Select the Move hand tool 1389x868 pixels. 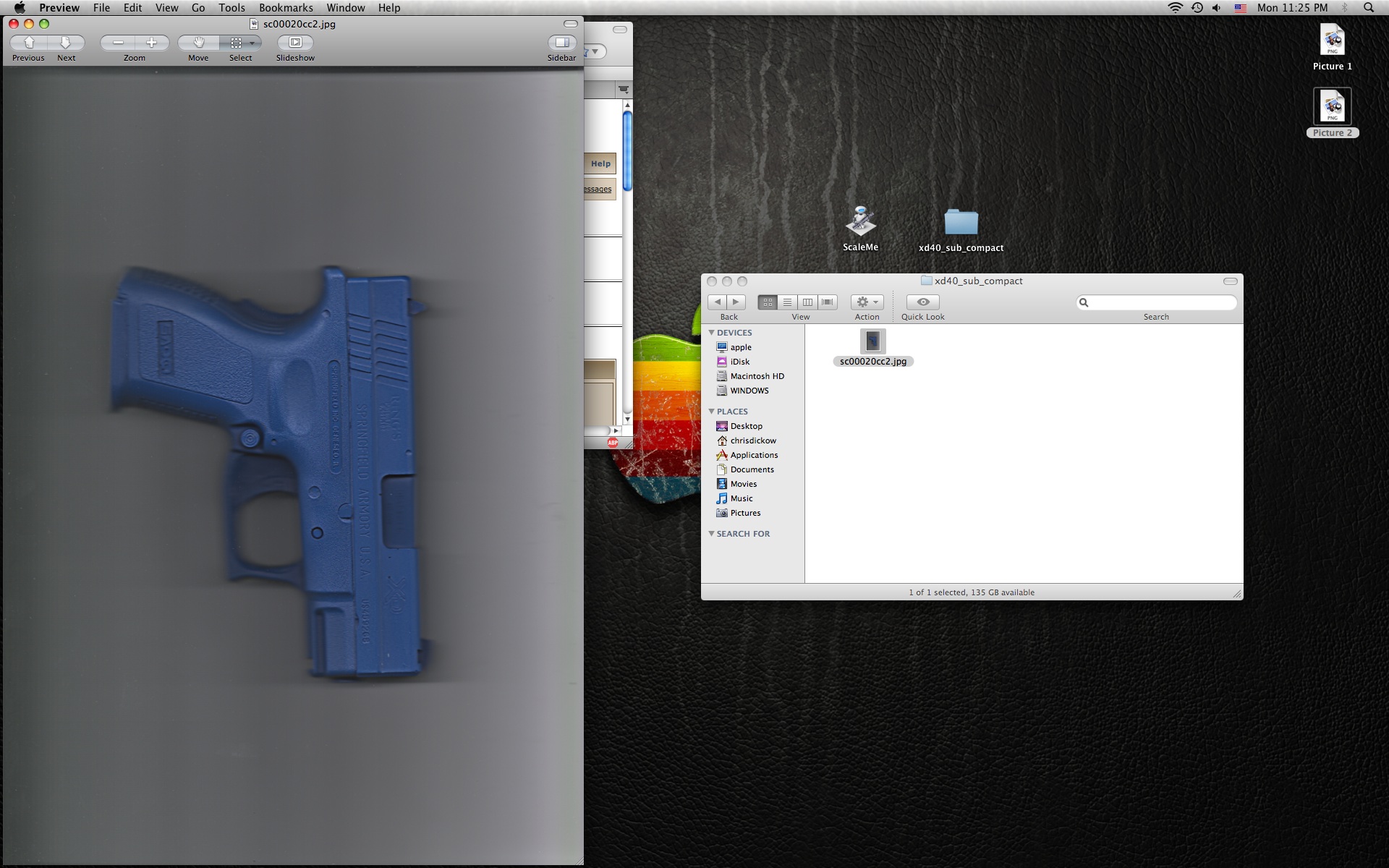(198, 43)
